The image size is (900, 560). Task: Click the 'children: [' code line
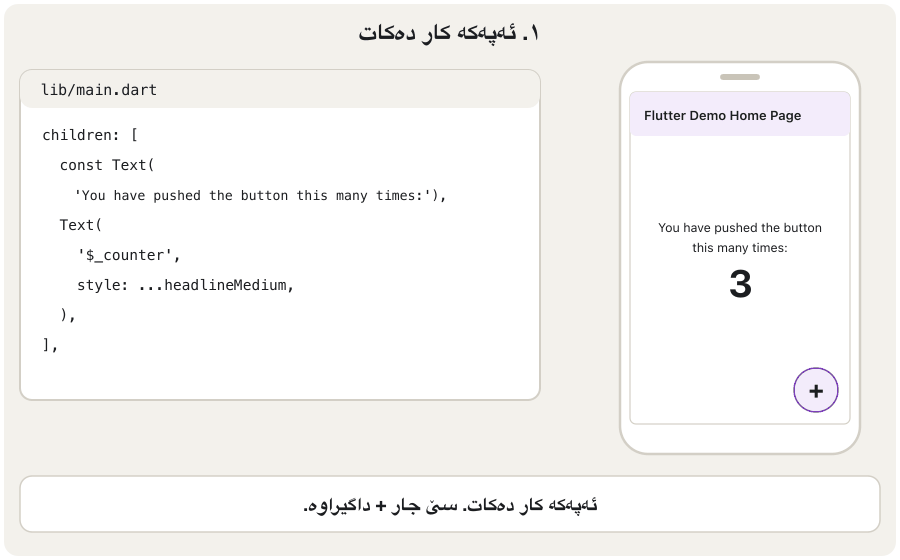pos(90,135)
